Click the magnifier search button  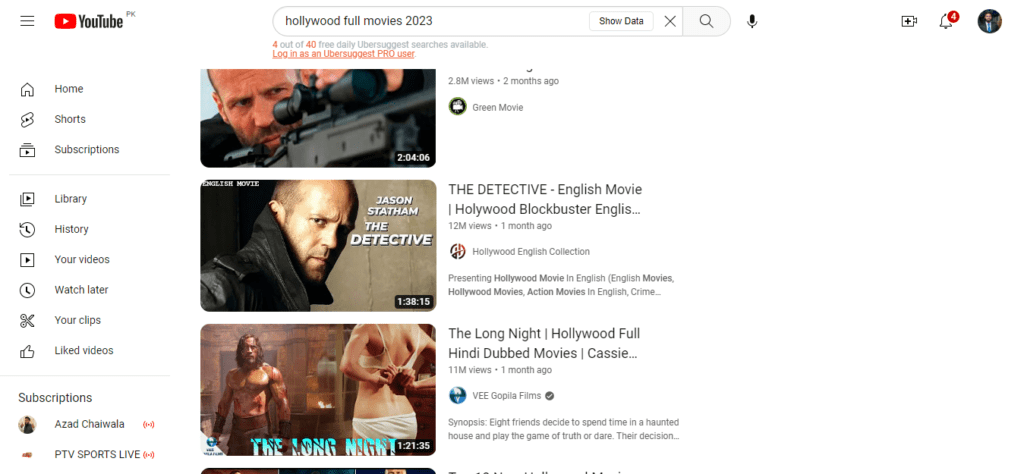(x=706, y=21)
